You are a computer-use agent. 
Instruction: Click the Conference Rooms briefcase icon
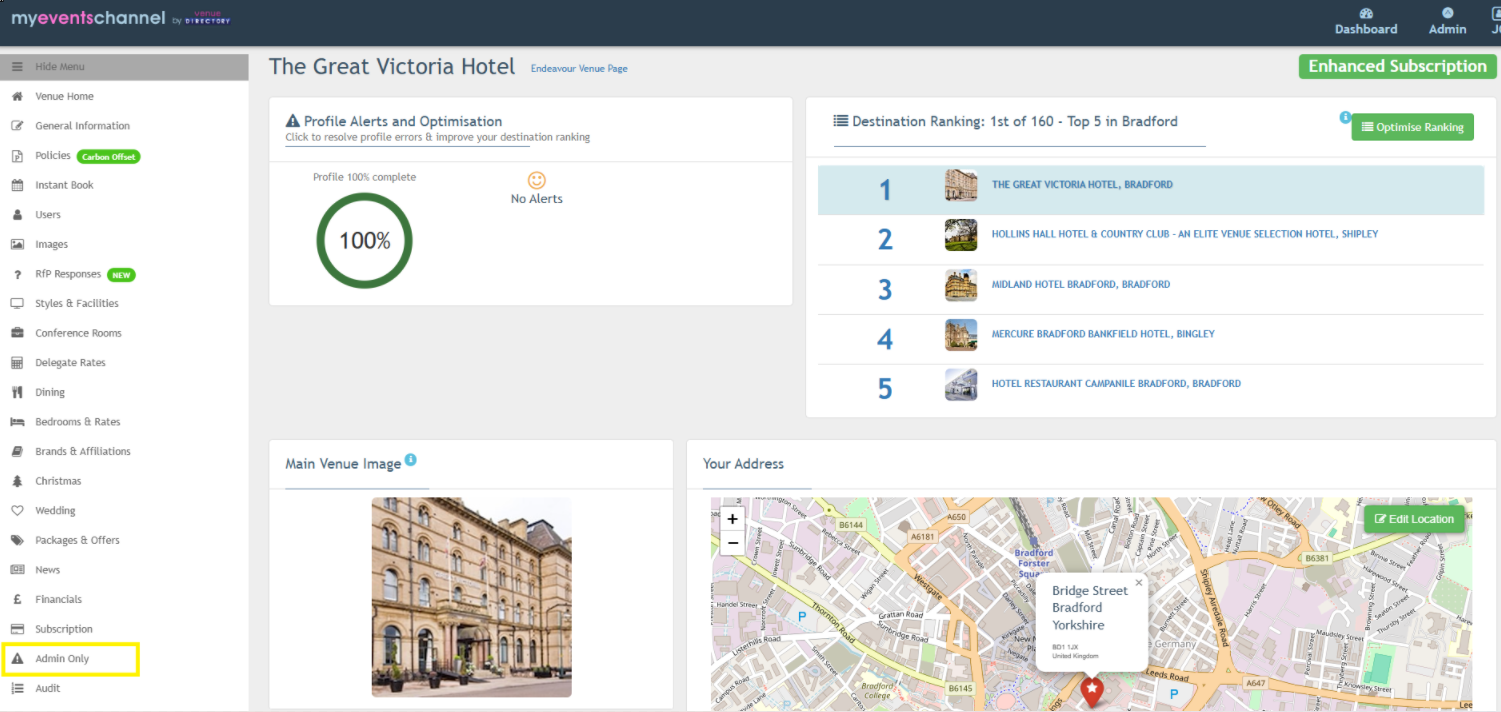(17, 333)
